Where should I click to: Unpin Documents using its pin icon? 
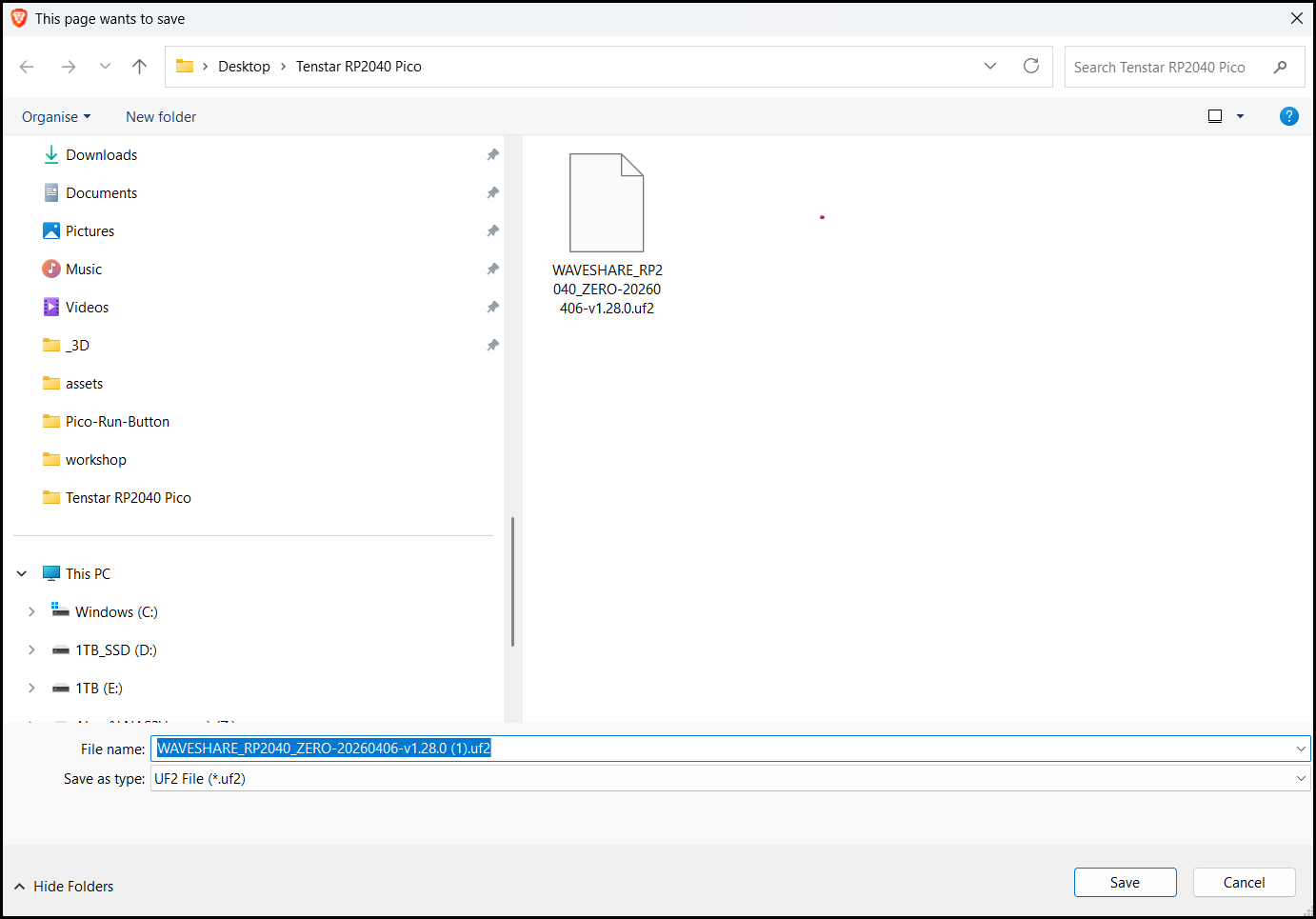tap(492, 193)
